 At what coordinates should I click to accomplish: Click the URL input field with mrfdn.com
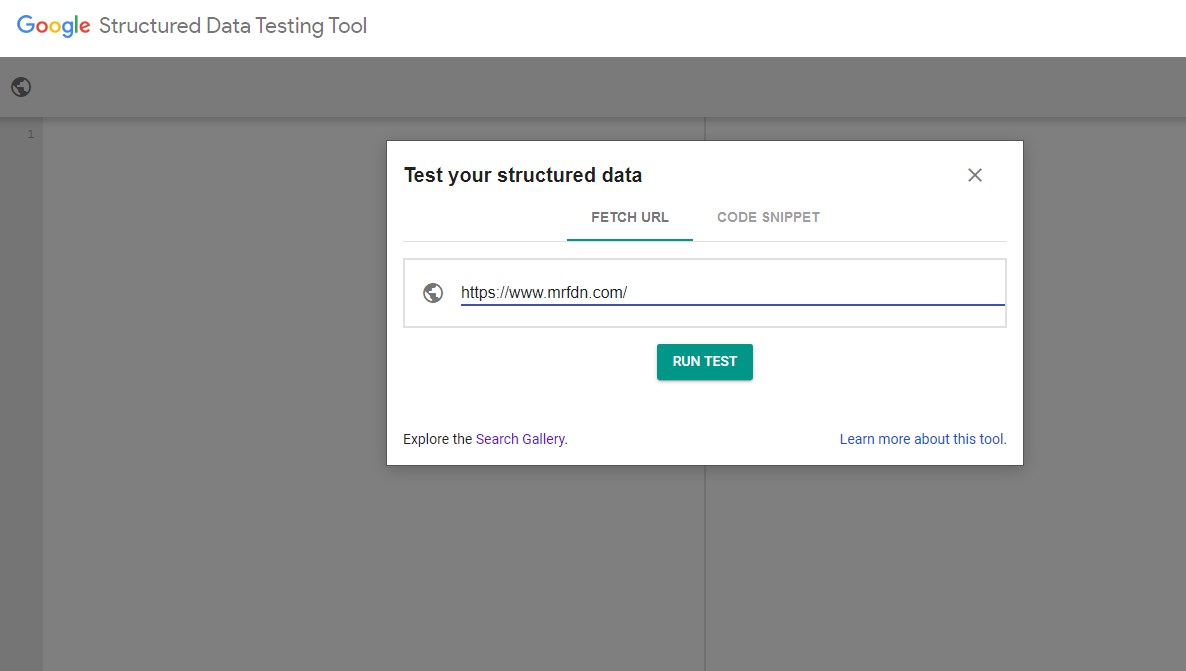coord(732,293)
